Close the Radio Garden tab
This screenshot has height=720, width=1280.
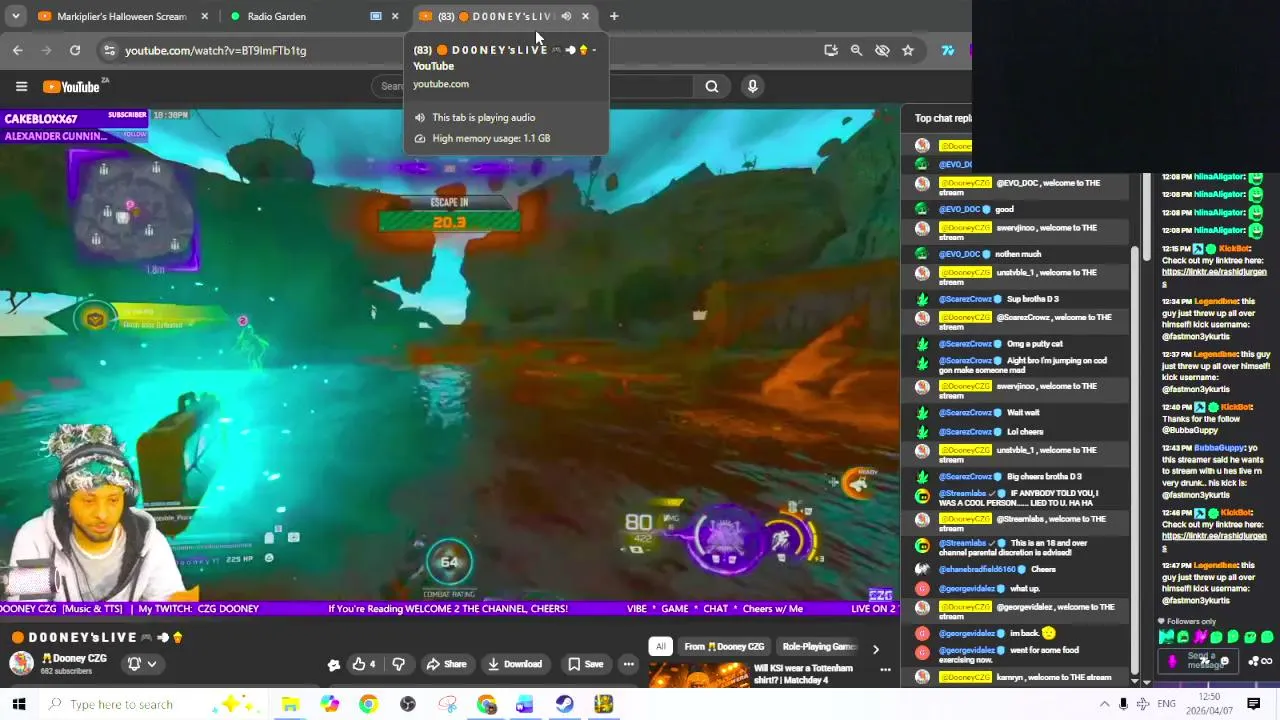click(394, 16)
